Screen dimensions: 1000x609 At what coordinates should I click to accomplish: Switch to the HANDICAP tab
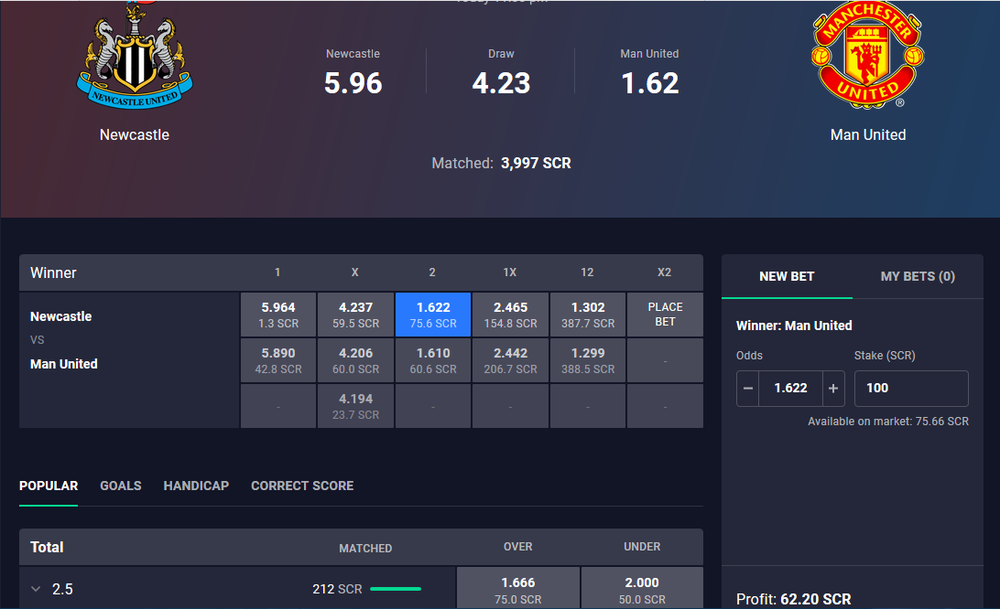(x=196, y=486)
